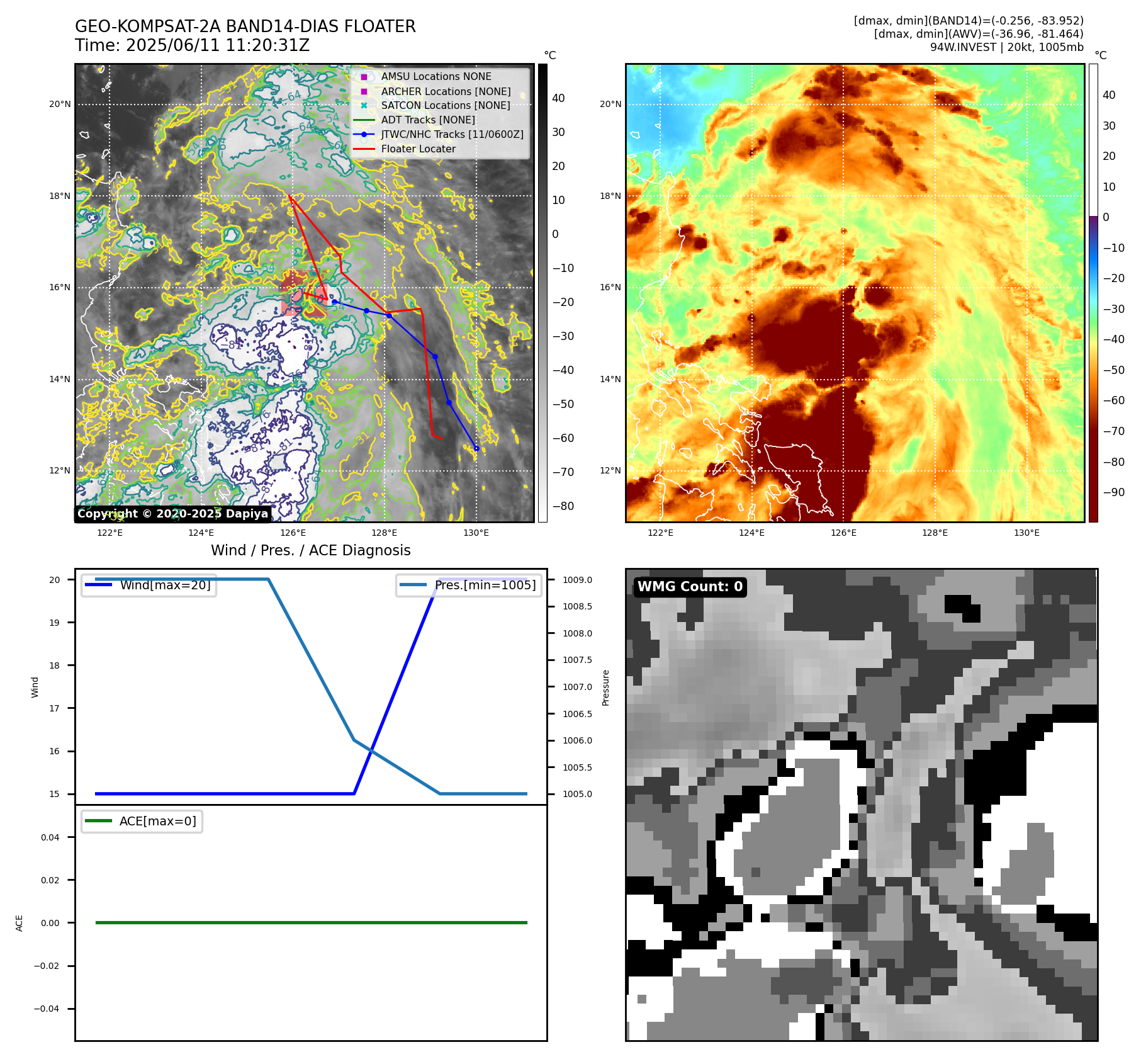
Task: Select the 'Floater Locater' legend text
Action: pyautogui.click(x=418, y=149)
